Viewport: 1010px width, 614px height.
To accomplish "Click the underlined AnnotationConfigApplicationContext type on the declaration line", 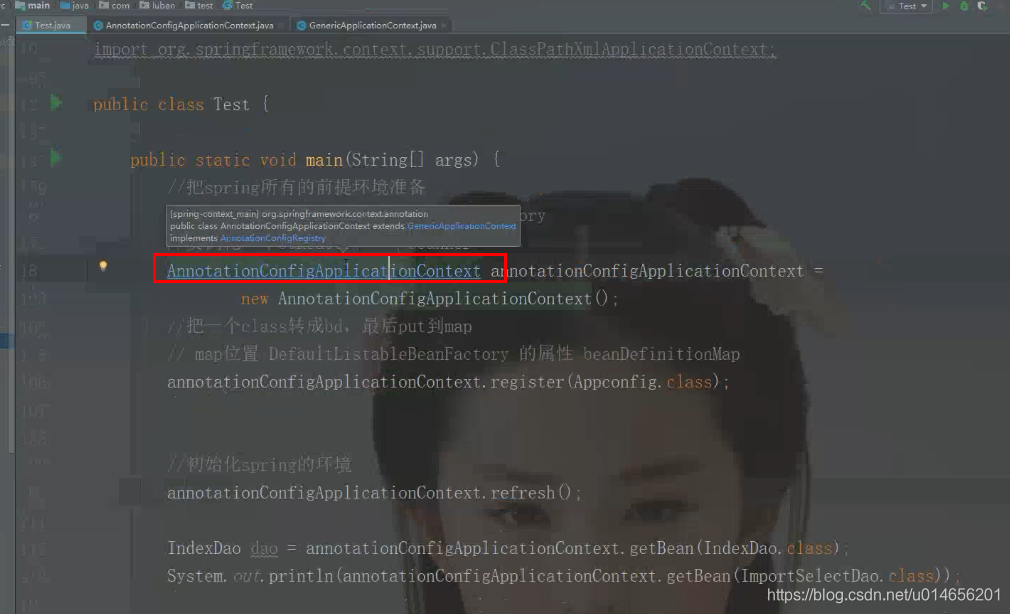I will tap(323, 271).
